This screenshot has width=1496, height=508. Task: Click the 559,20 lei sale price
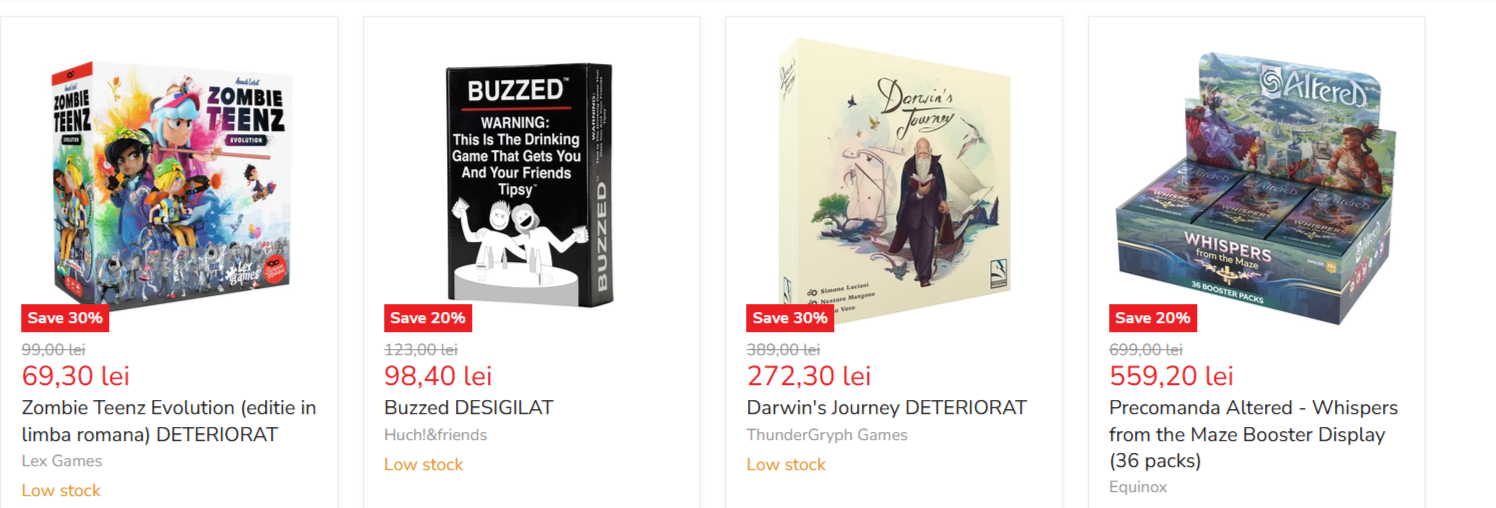(1171, 376)
